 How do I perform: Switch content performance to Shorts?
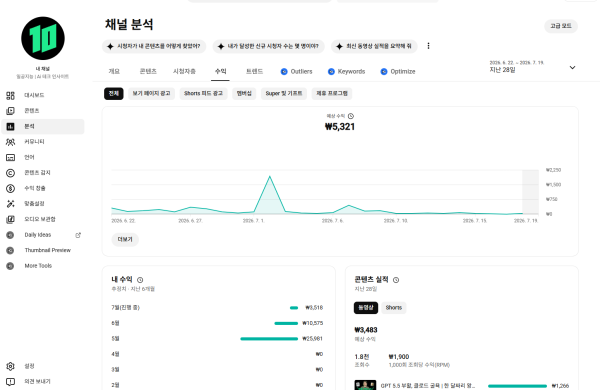394,308
